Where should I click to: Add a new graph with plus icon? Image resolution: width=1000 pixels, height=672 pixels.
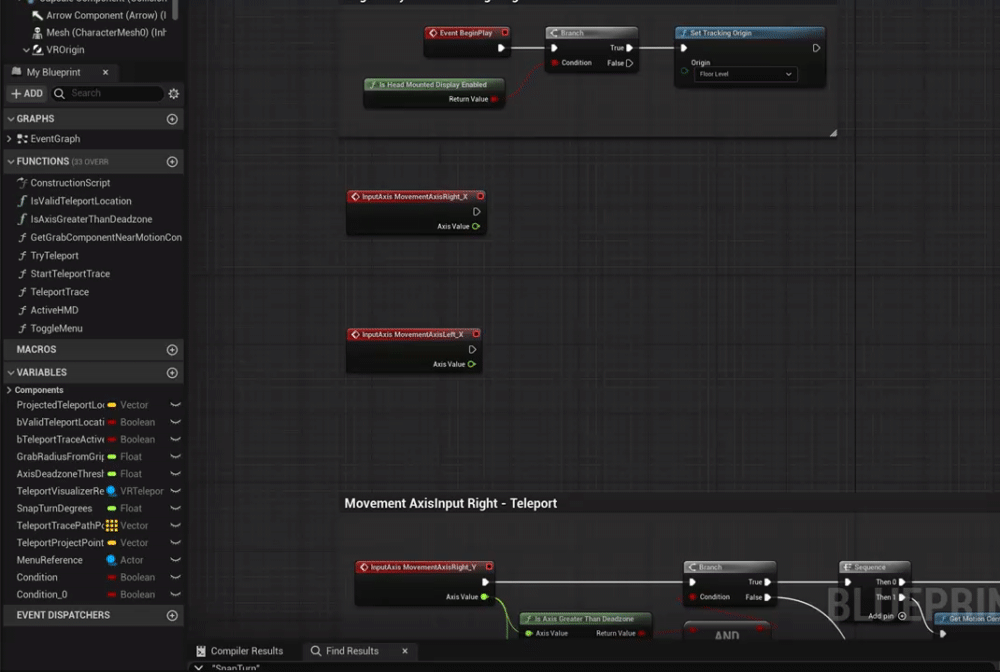click(172, 119)
